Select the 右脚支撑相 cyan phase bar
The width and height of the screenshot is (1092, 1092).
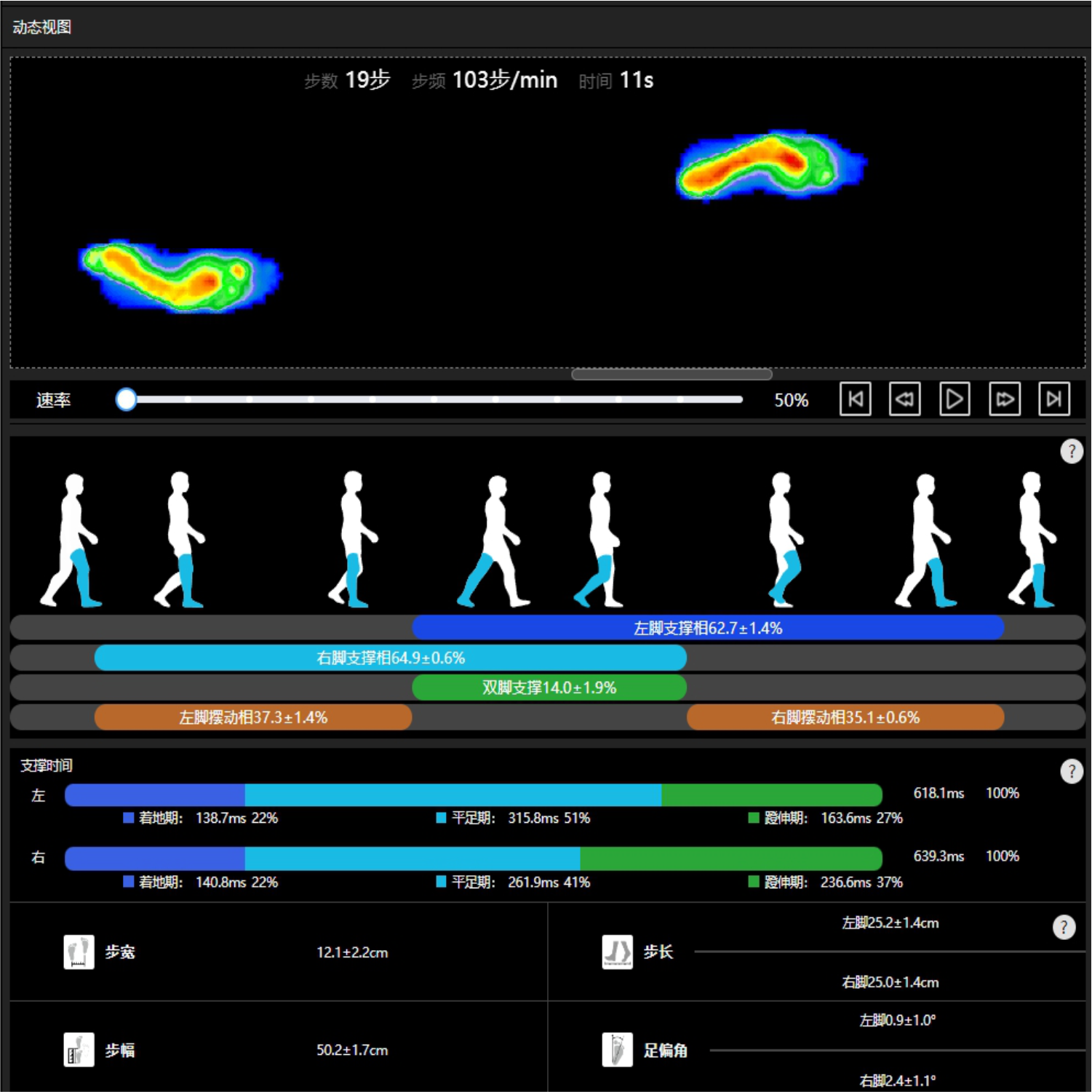point(390,658)
